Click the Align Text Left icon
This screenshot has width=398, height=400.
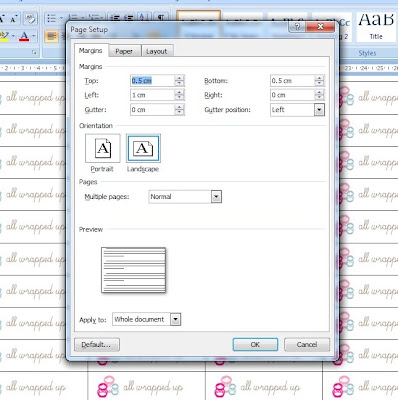(51, 36)
